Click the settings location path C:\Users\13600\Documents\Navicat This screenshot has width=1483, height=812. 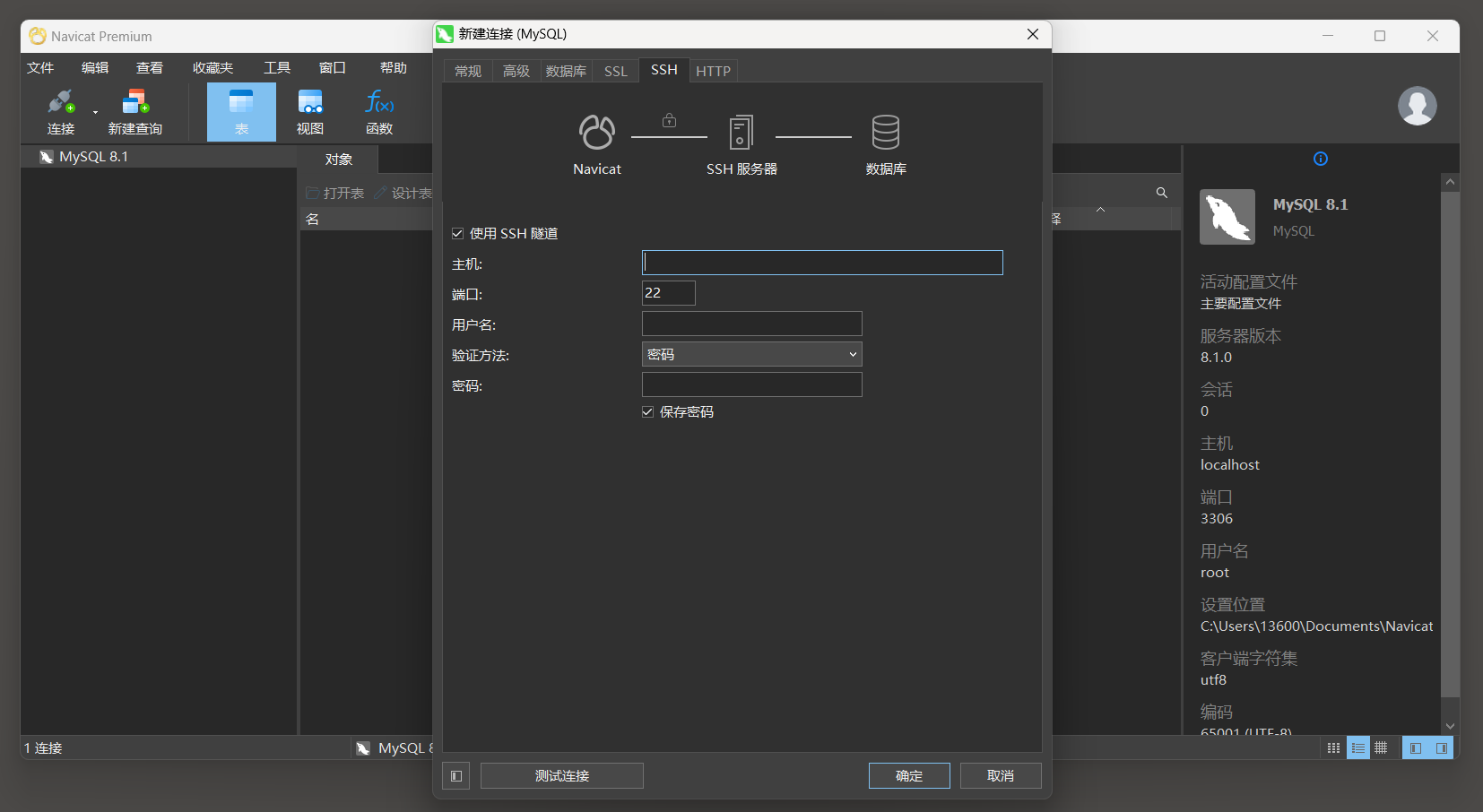(x=1316, y=626)
